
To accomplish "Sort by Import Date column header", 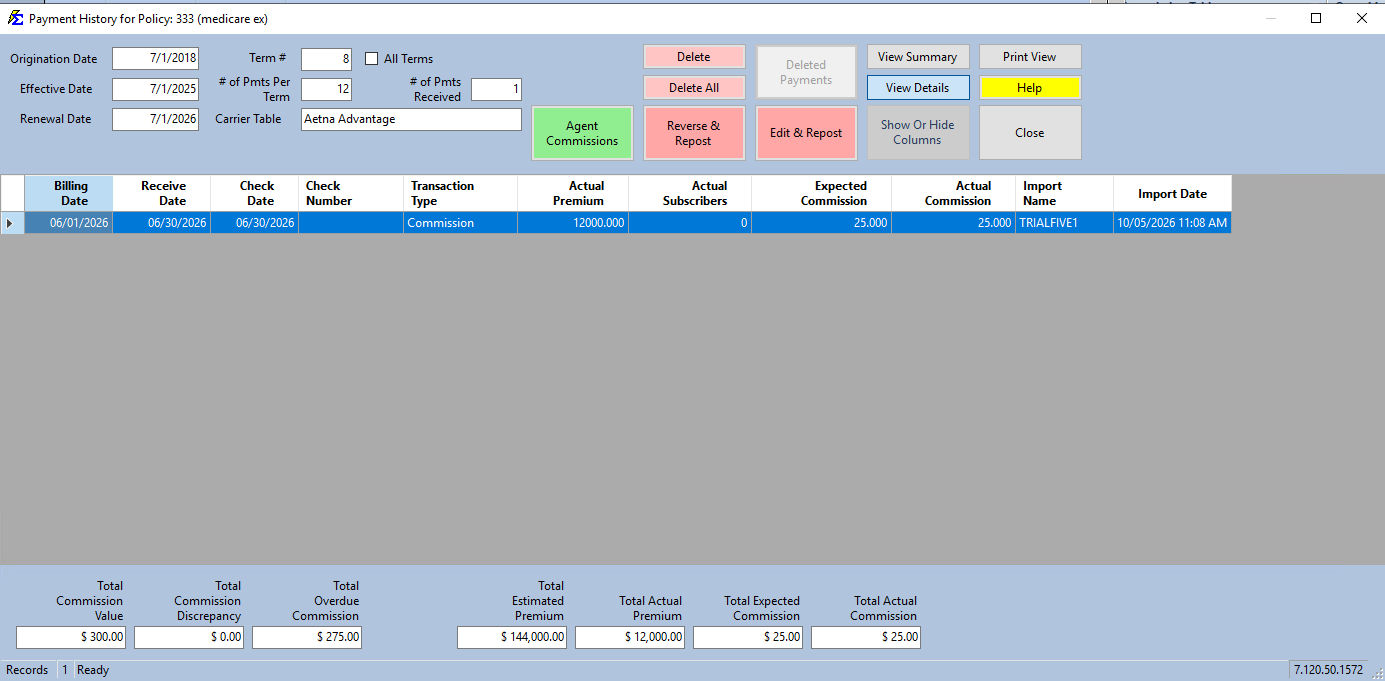I will click(1173, 194).
